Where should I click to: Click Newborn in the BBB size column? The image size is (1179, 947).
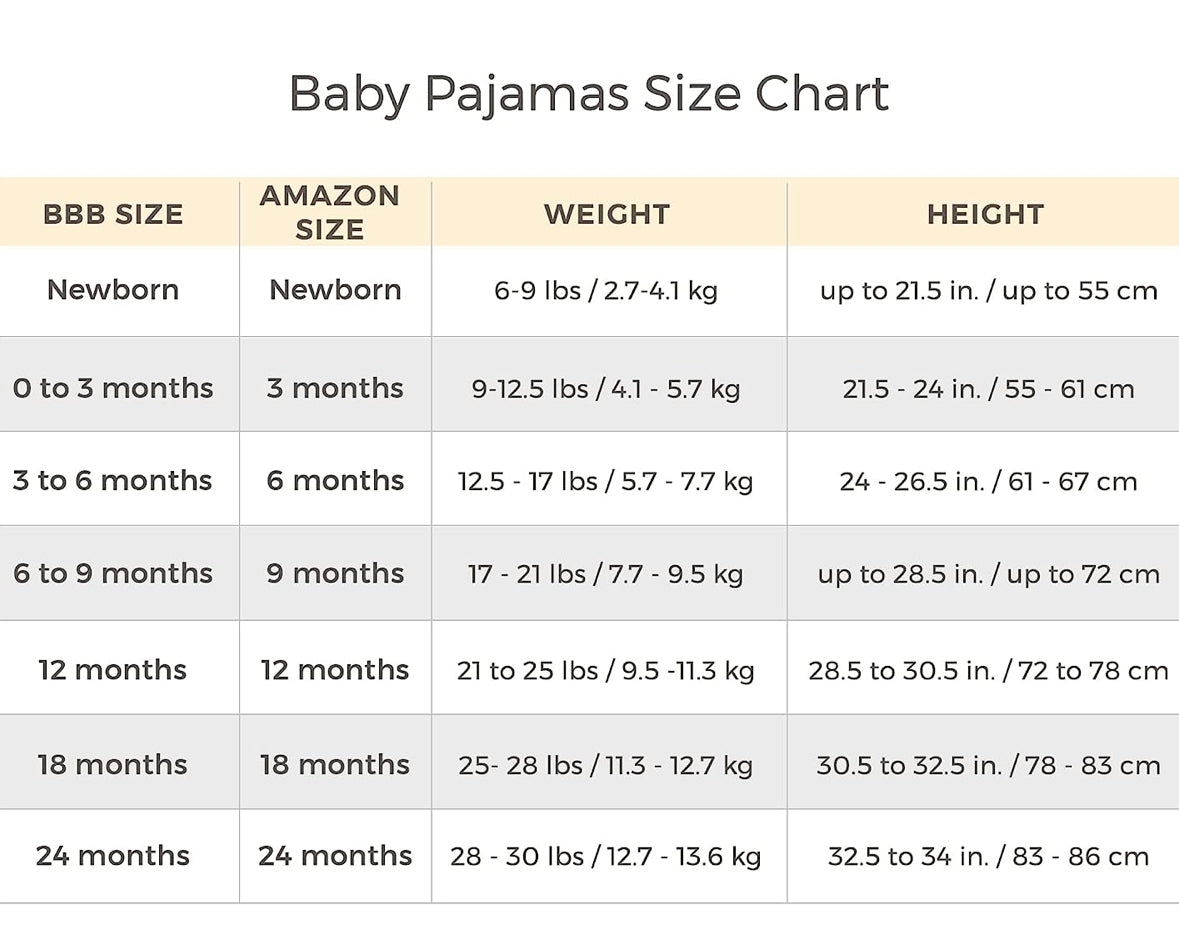[x=113, y=290]
